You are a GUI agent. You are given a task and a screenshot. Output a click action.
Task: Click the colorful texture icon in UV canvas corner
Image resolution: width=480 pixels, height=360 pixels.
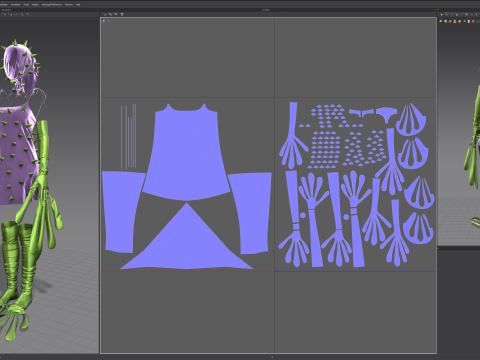click(104, 21)
